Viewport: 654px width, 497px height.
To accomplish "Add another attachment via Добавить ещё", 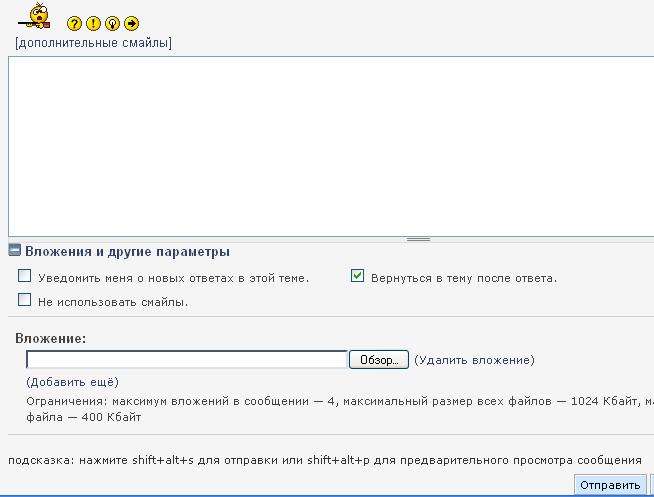I will 72,382.
